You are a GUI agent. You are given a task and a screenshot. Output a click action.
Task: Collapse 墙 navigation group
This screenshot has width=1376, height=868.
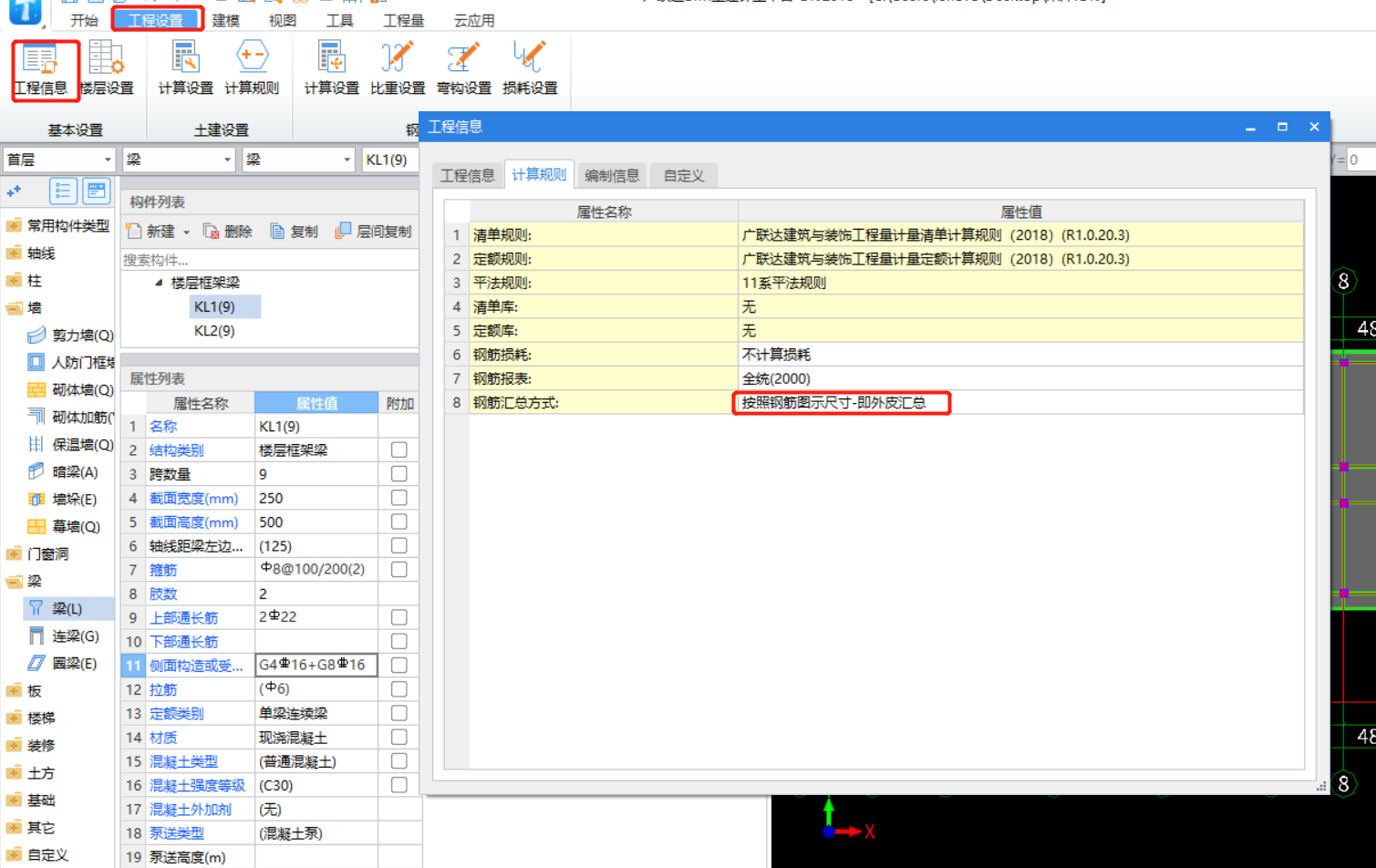14,308
